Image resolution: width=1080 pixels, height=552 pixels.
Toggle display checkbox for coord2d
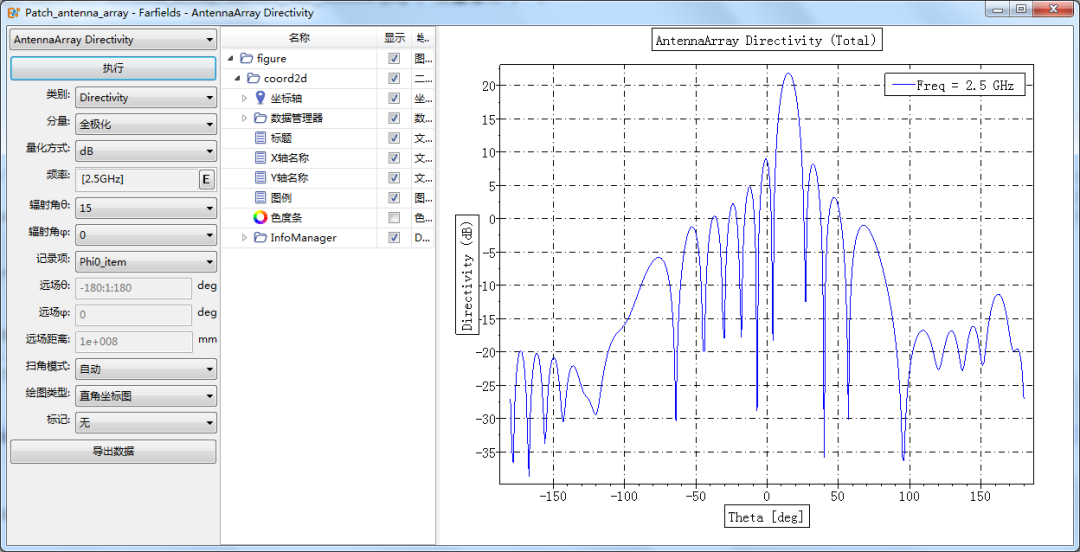394,79
